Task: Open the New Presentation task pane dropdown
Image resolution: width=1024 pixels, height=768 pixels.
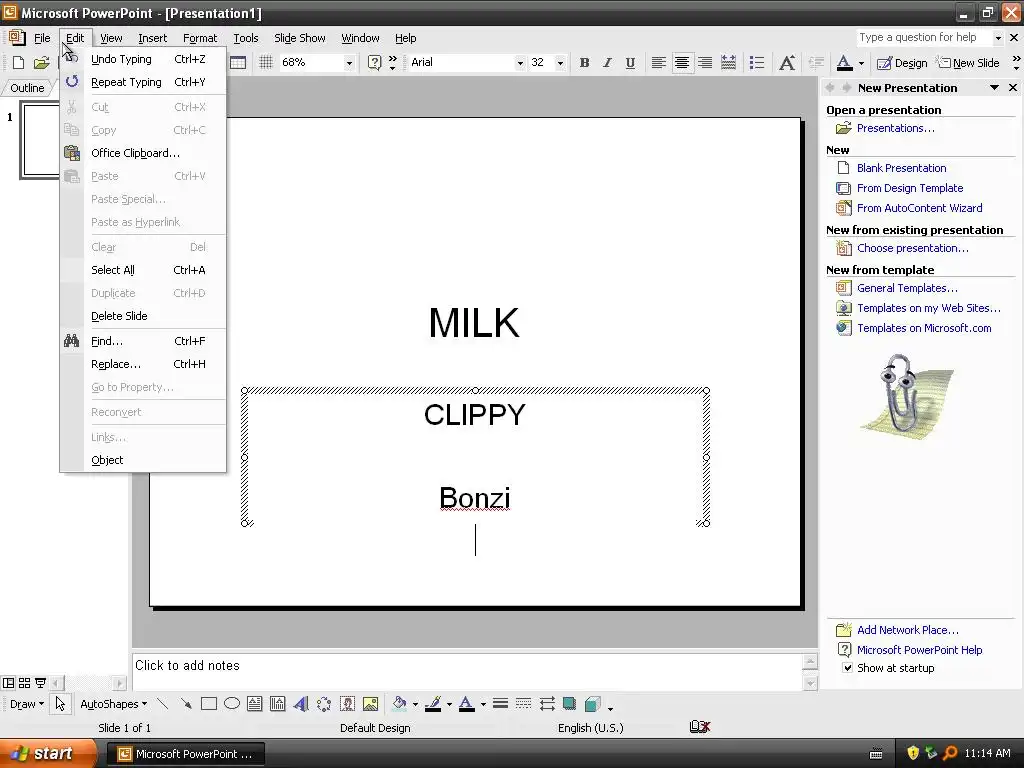Action: pos(994,88)
